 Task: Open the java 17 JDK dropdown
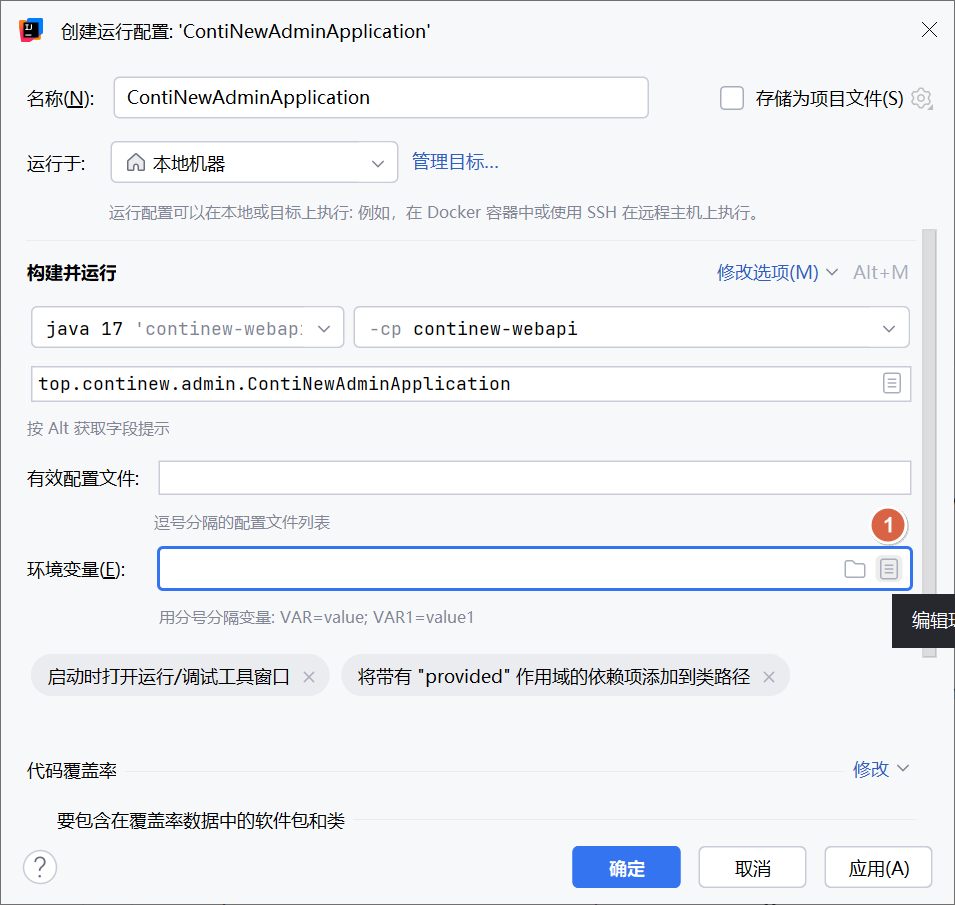click(188, 328)
